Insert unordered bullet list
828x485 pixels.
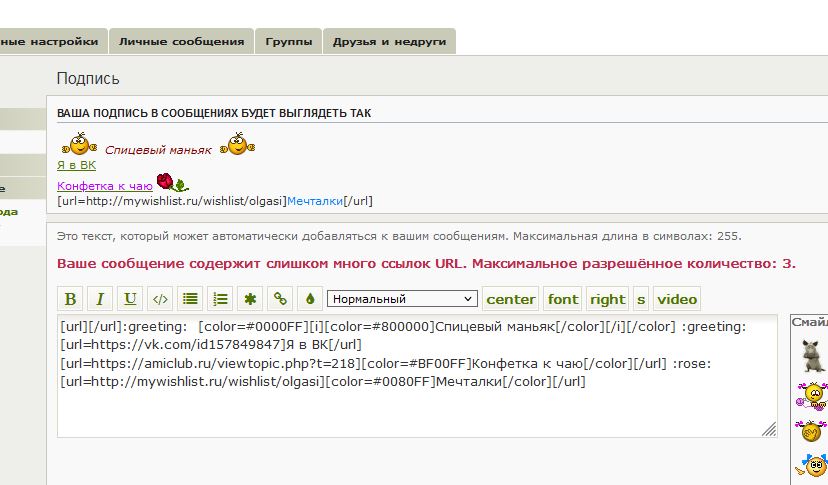[190, 299]
